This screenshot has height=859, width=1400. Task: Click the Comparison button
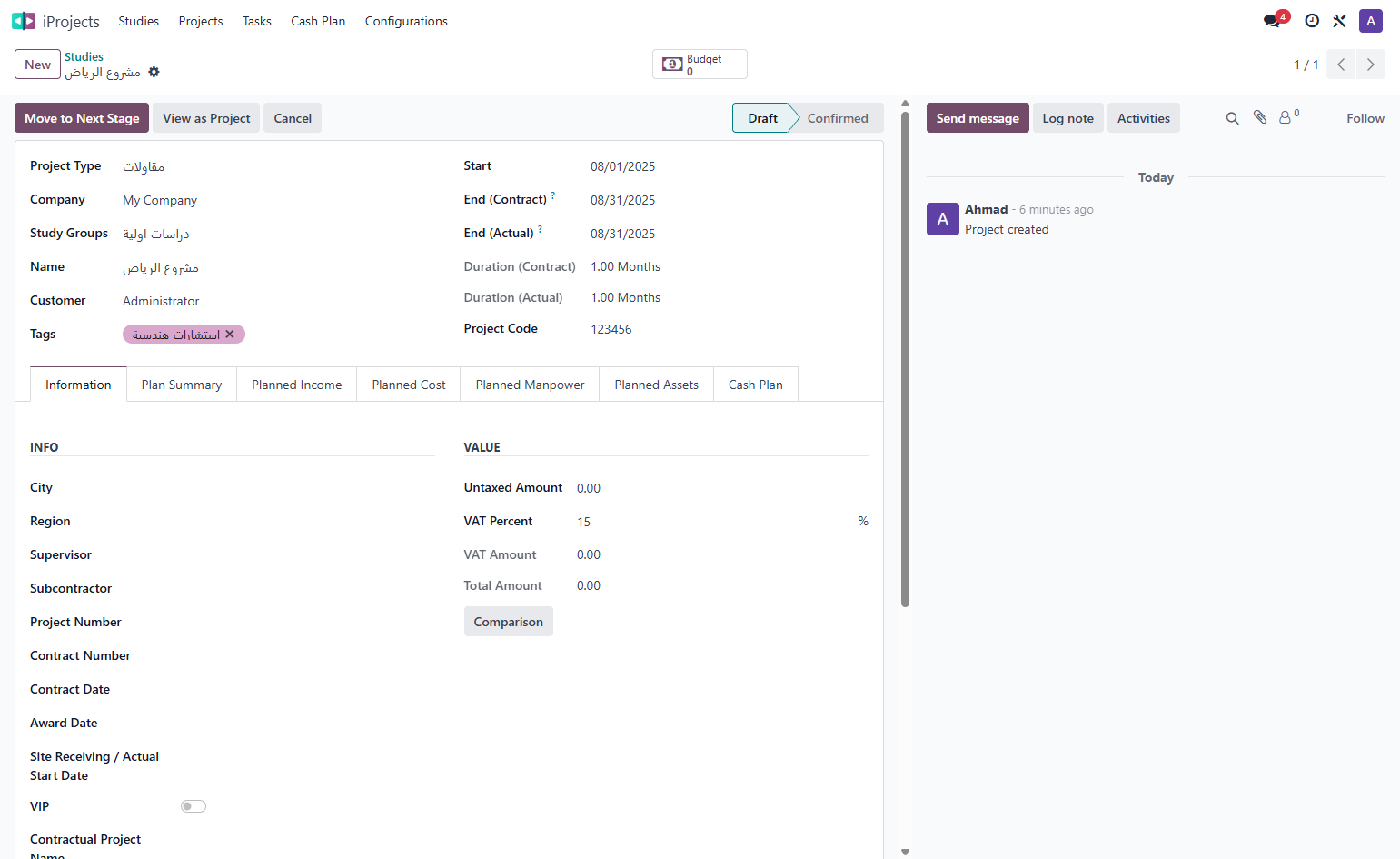509,622
